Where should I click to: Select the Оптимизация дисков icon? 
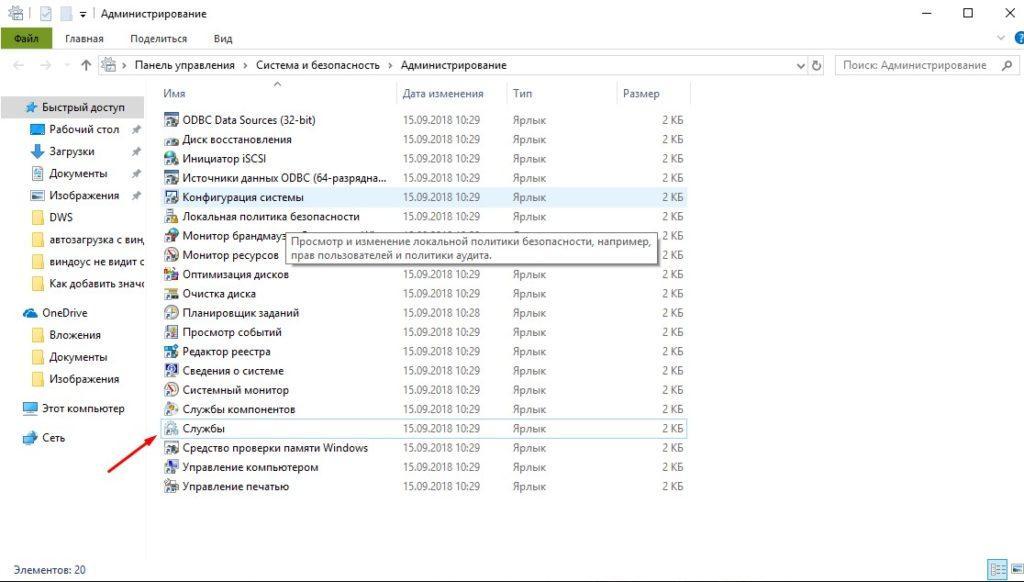pyautogui.click(x=171, y=274)
